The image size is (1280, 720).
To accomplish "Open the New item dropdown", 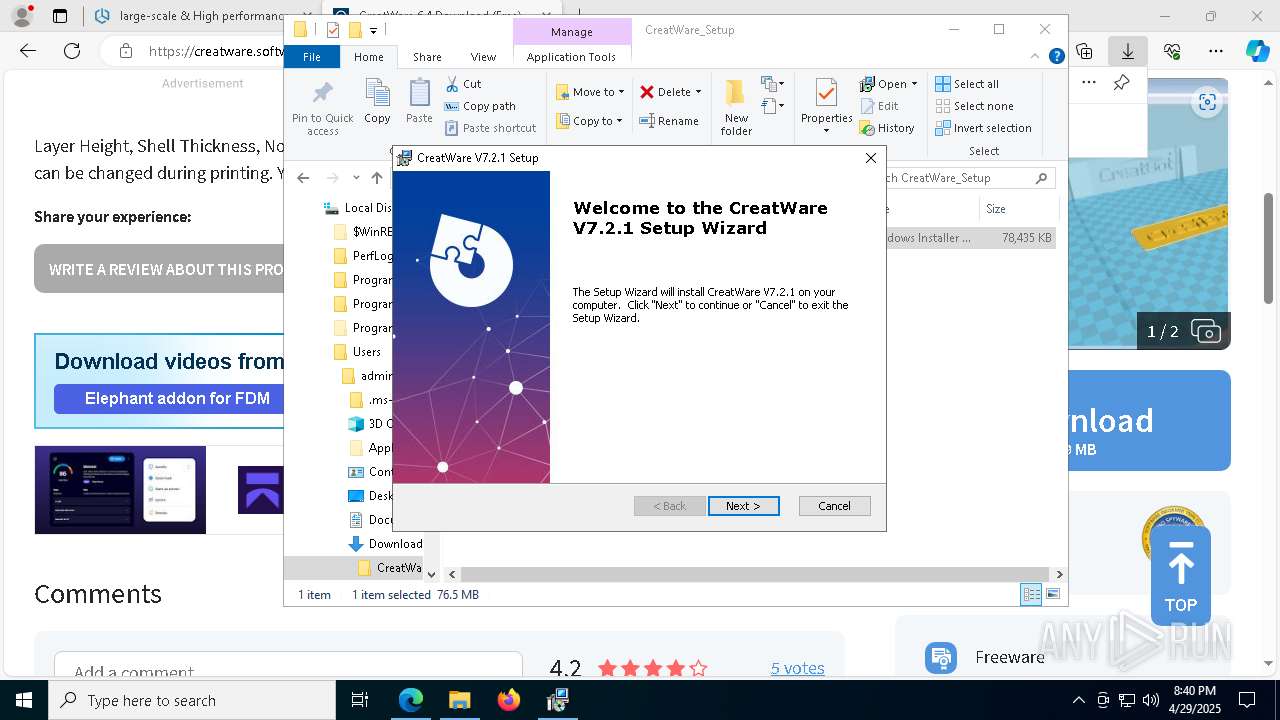I will click(x=773, y=84).
